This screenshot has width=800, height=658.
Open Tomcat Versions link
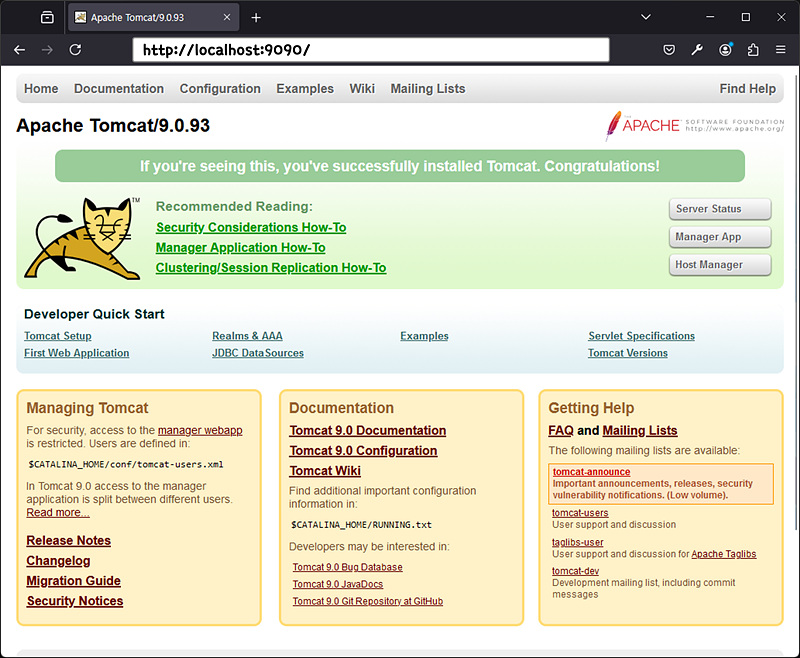pos(628,353)
